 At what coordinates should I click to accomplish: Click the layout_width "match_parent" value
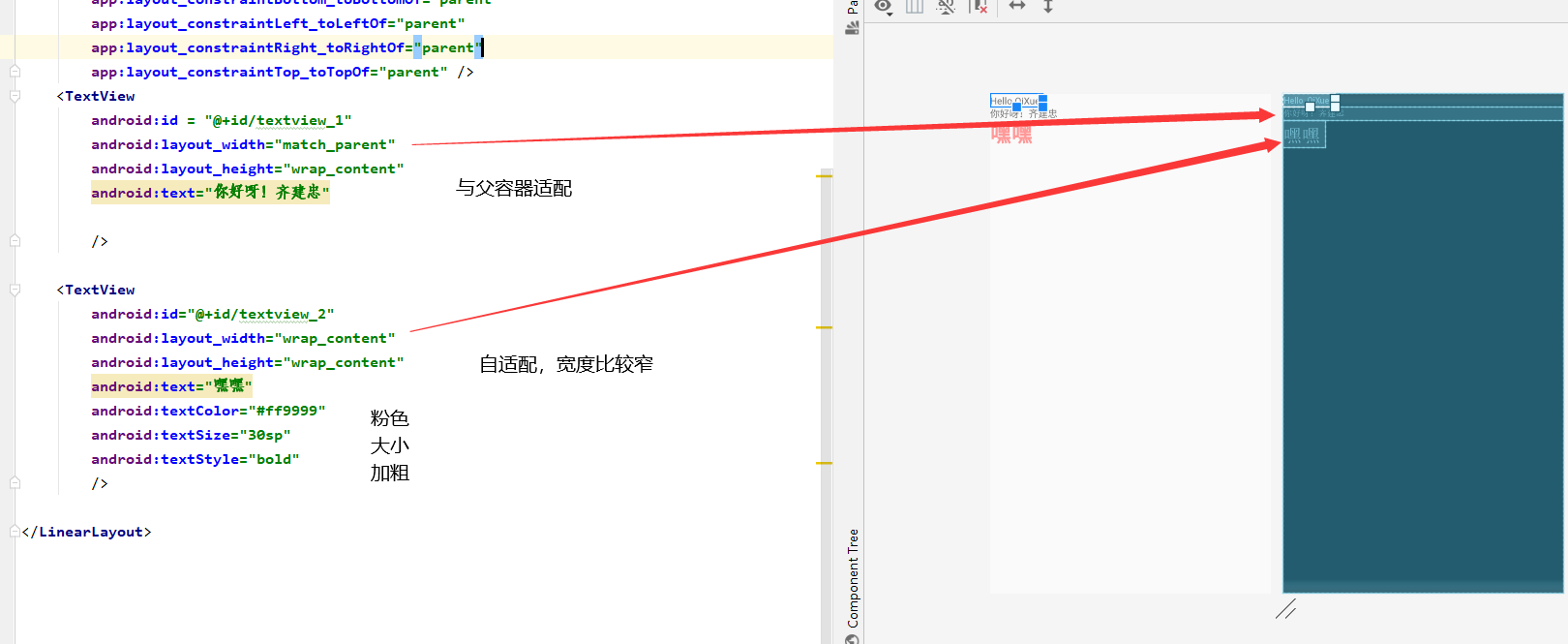[x=335, y=144]
